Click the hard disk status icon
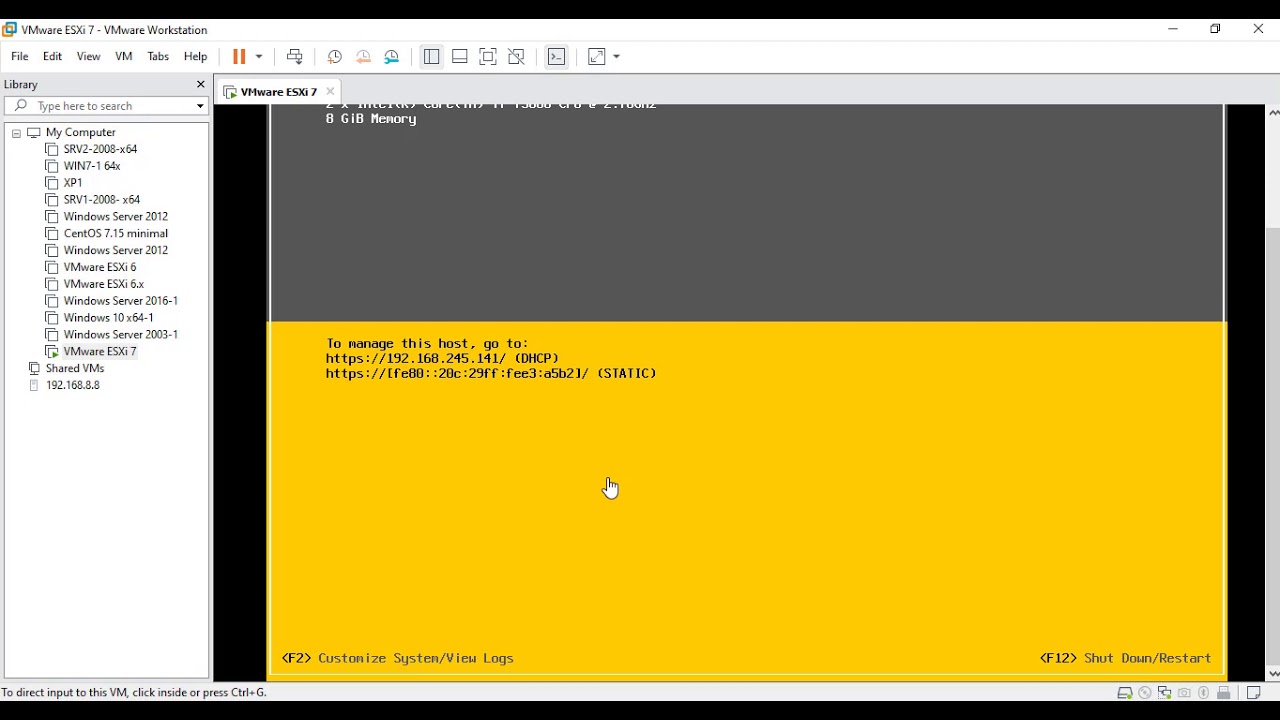Viewport: 1280px width, 720px height. click(x=1125, y=693)
